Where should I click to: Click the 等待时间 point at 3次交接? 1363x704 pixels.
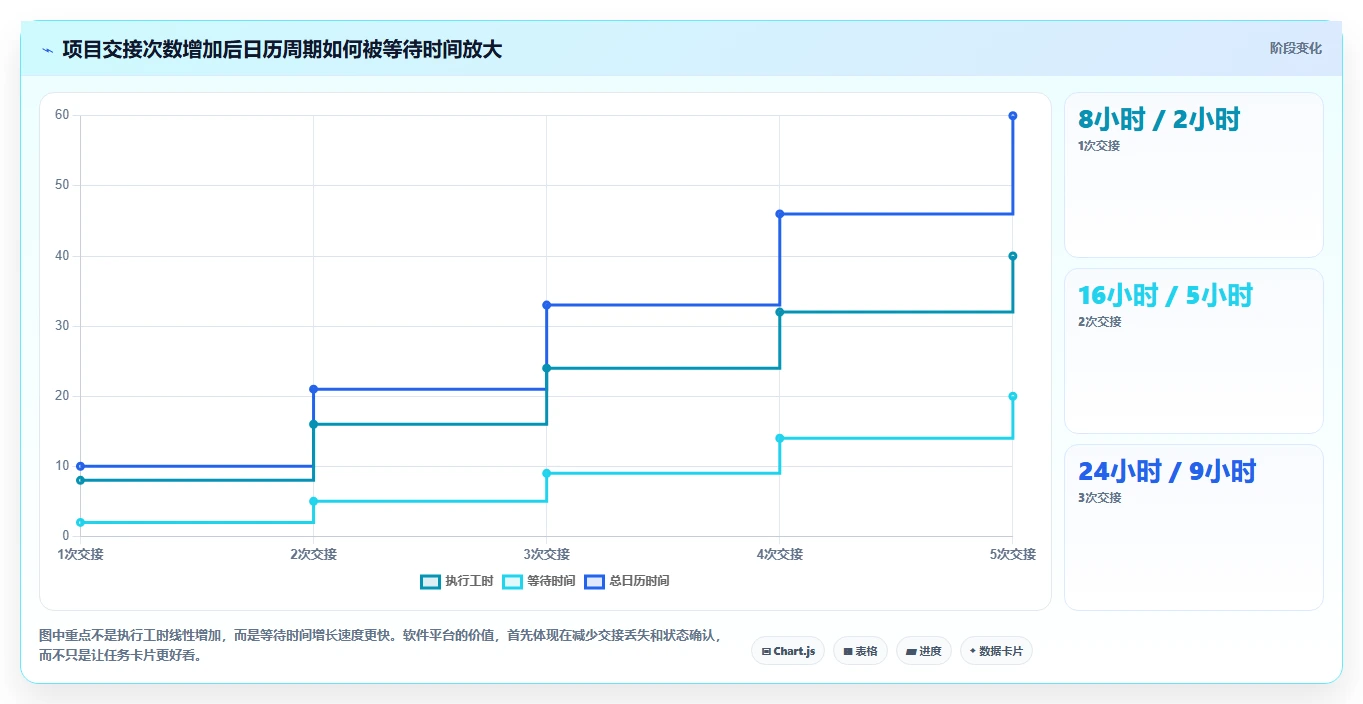[547, 473]
